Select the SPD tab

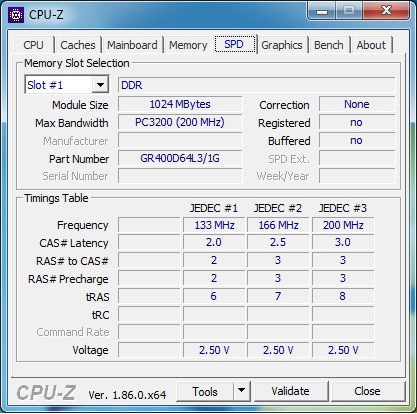[234, 44]
